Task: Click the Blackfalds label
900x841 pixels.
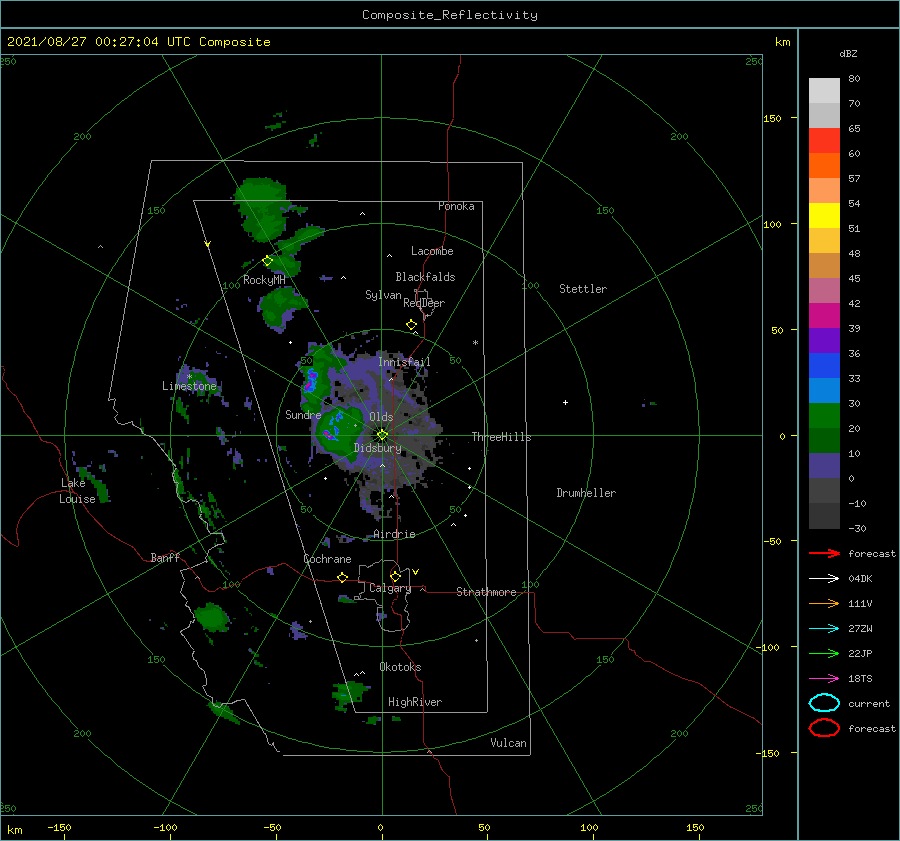Action: point(425,277)
